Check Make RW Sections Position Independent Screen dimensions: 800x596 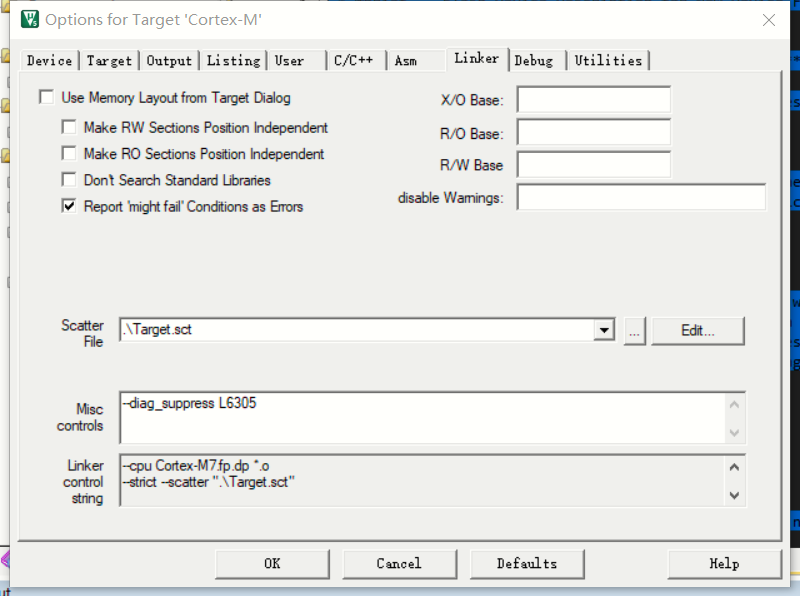coord(69,127)
